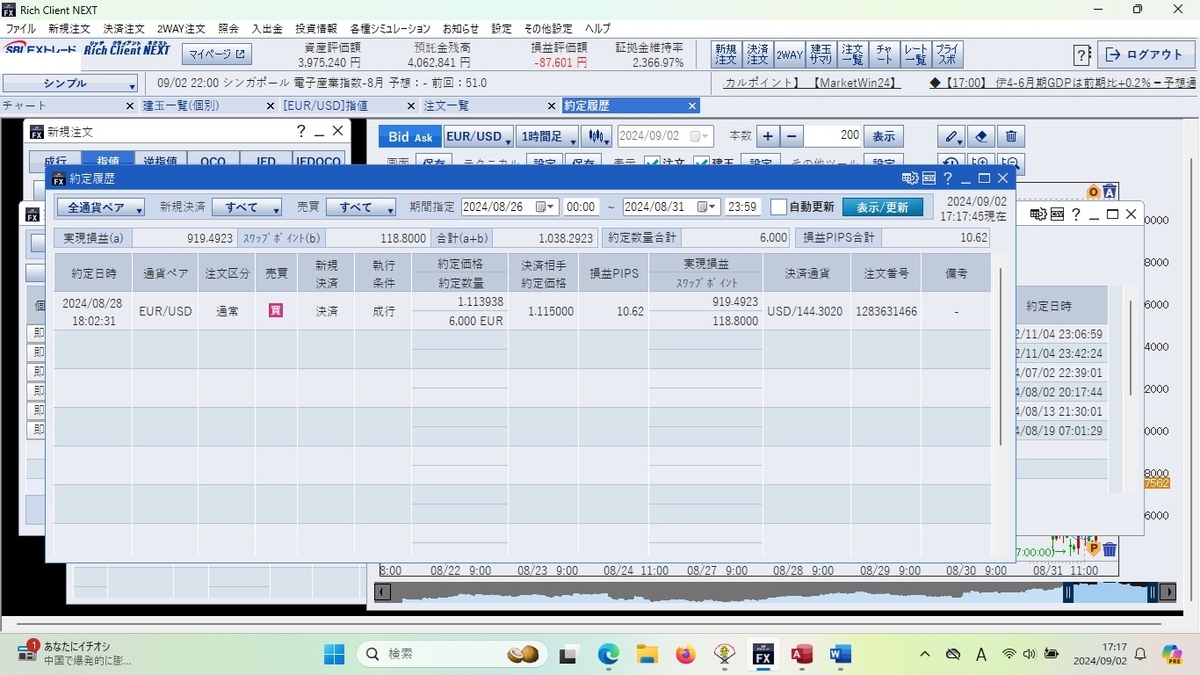Open Firefox from the taskbar
1200x675 pixels.
[x=685, y=655]
